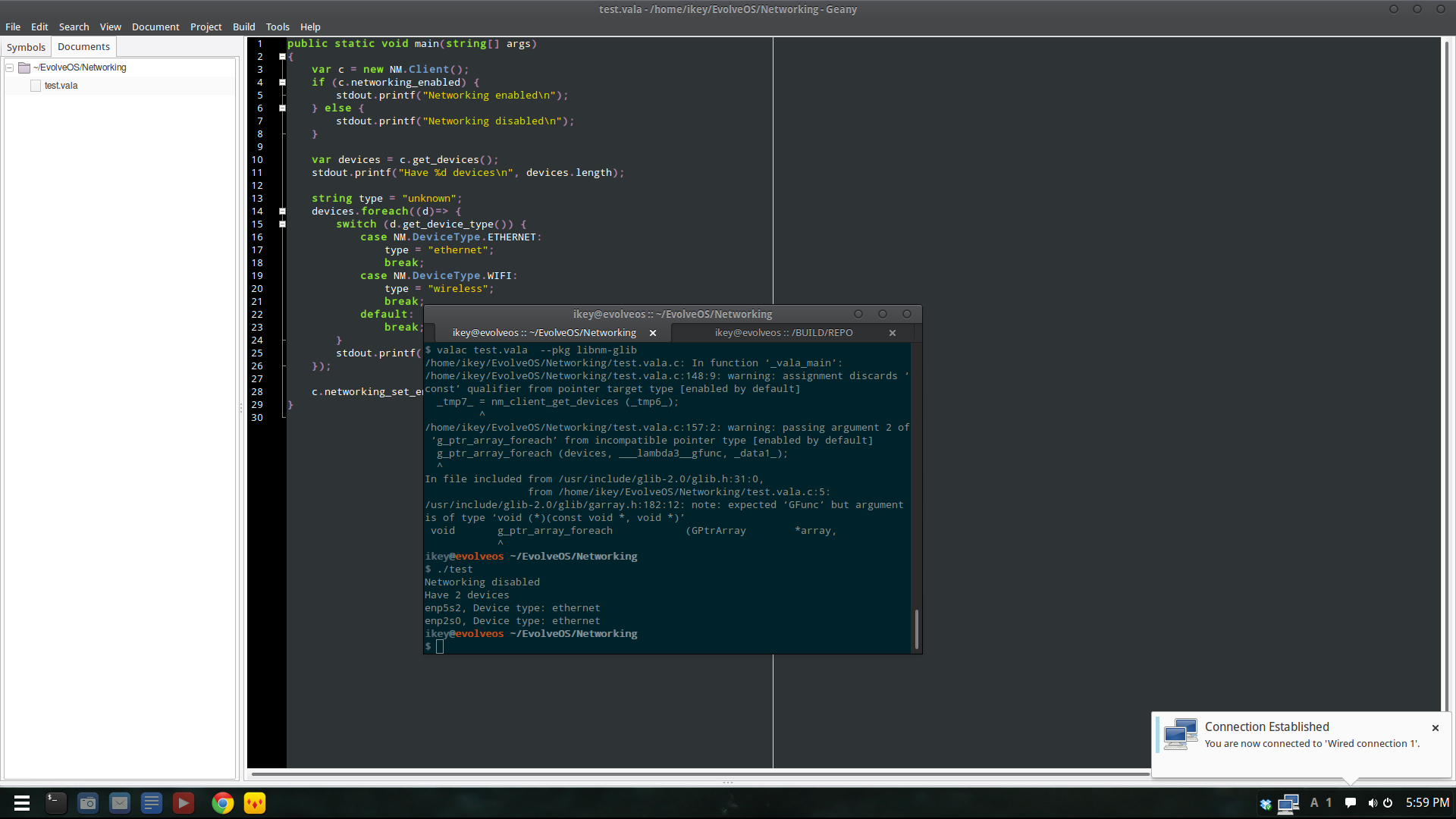Click the "wireless" string on line 20

pos(457,289)
